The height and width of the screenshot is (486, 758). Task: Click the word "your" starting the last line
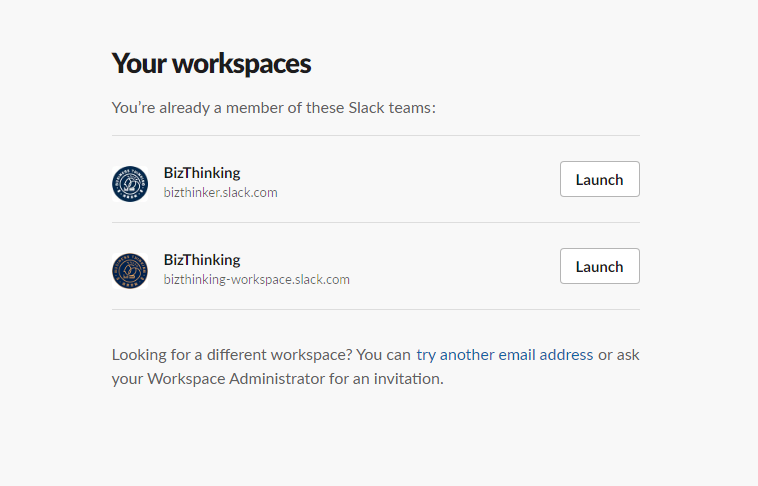click(x=128, y=379)
